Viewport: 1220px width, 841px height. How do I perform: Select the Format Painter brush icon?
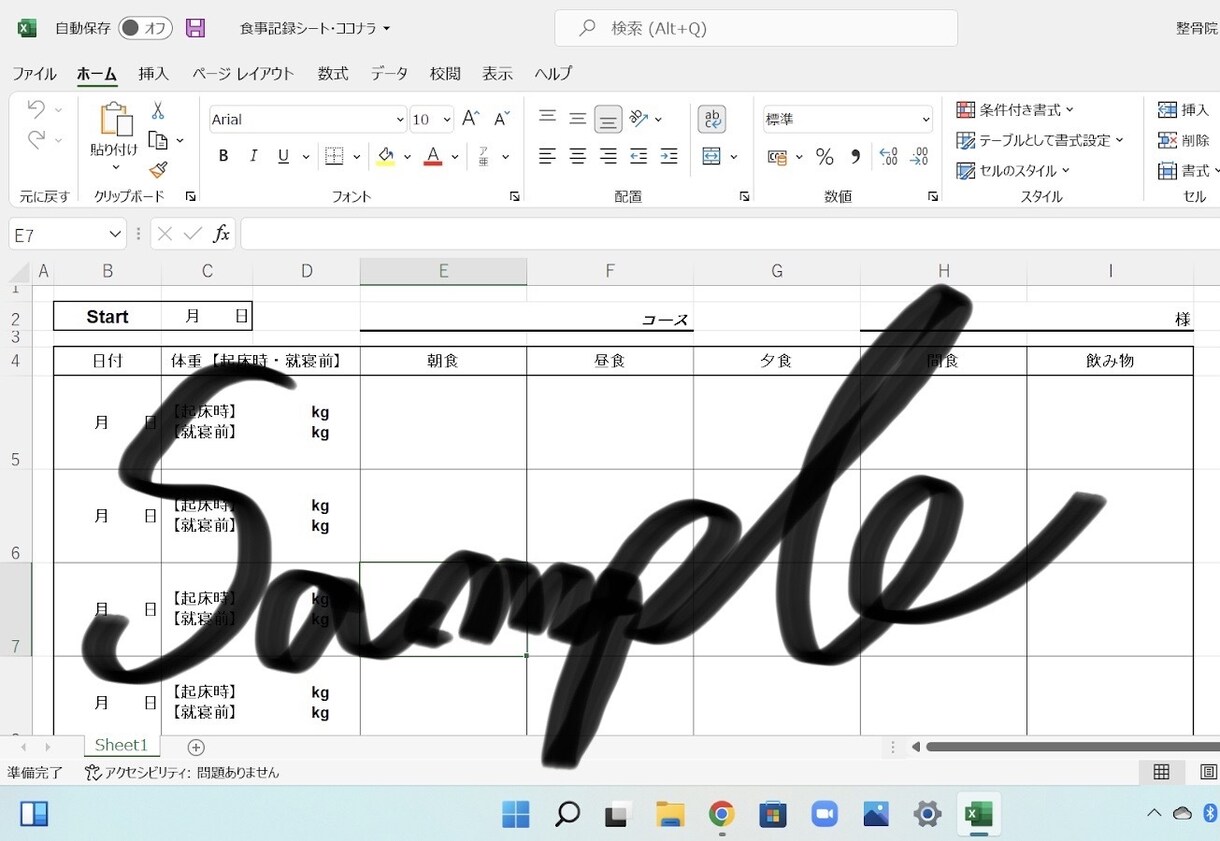pos(158,170)
